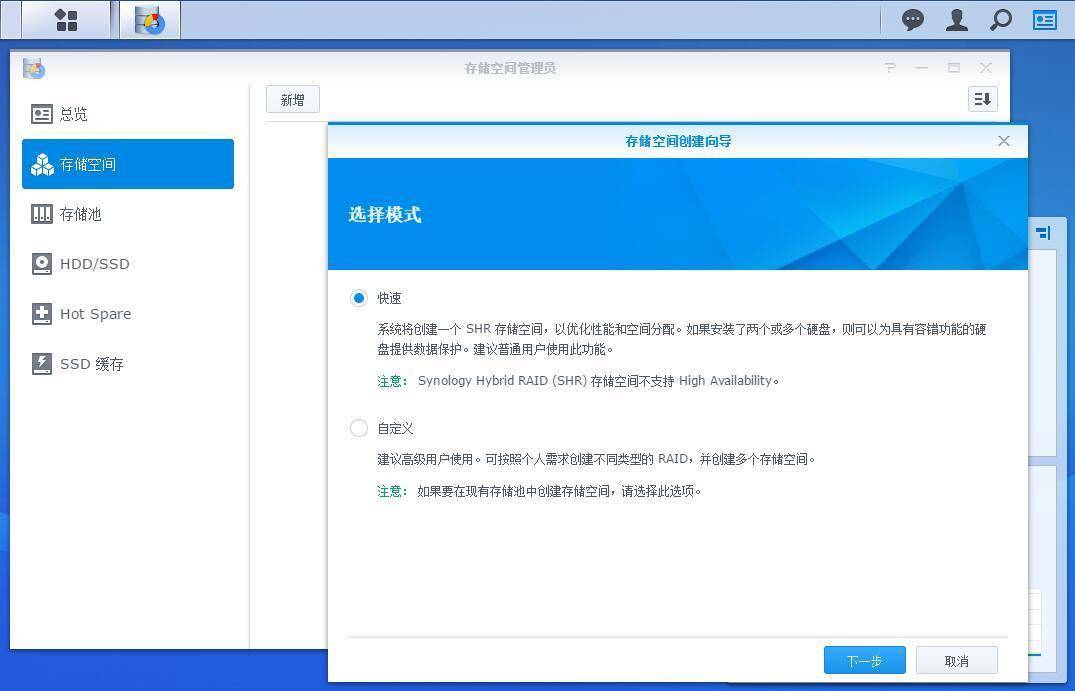Image resolution: width=1075 pixels, height=691 pixels.
Task: Click the sort order icon button
Action: (x=982, y=99)
